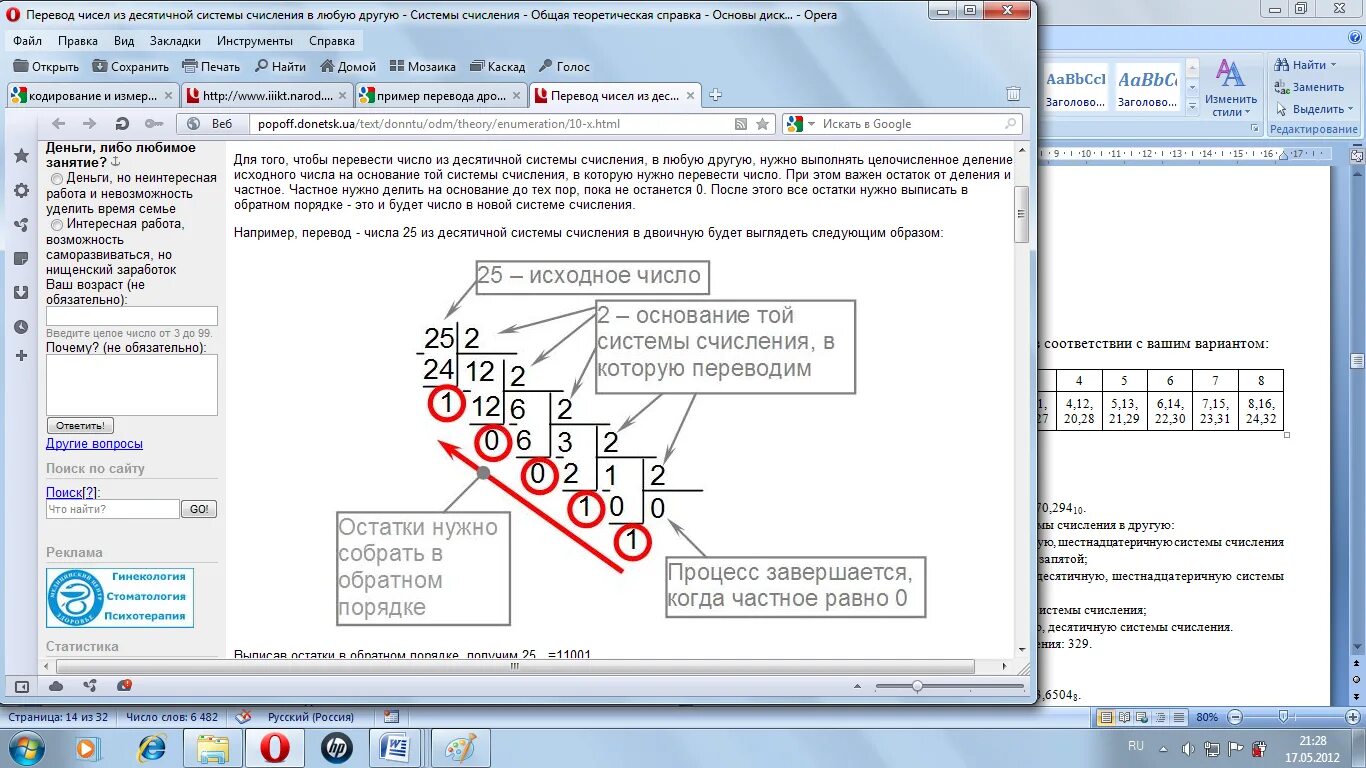Open the Правка menu
Screen dimensions: 1366x768
click(78, 41)
